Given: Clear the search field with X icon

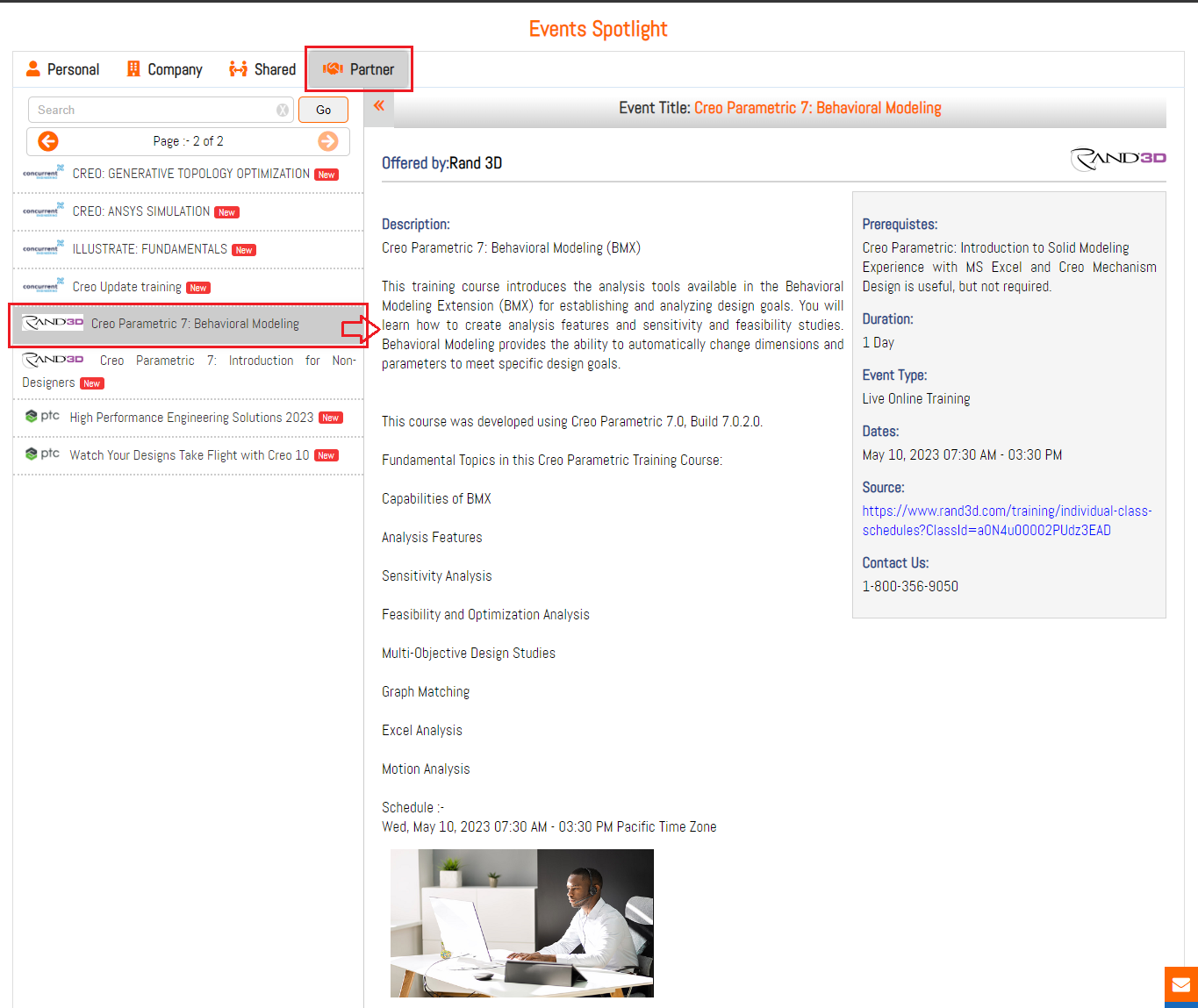Looking at the screenshot, I should [x=283, y=111].
